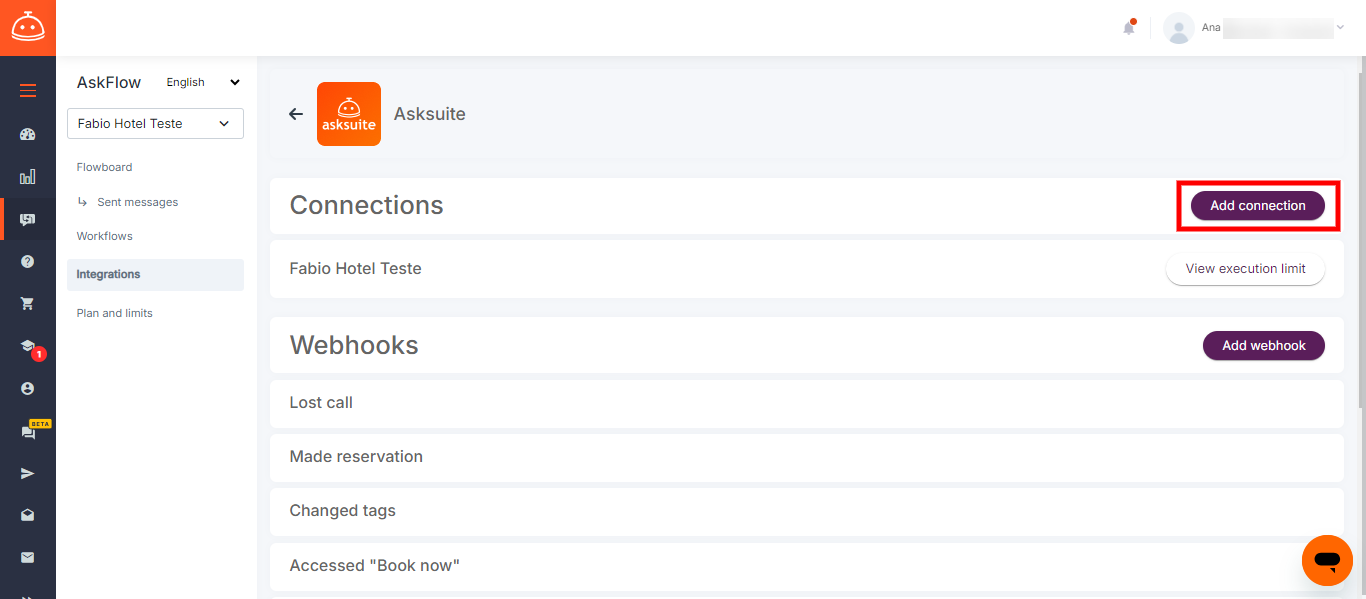Open the Fabio Hotel Teste hotel selector
The image size is (1366, 599).
click(x=155, y=124)
